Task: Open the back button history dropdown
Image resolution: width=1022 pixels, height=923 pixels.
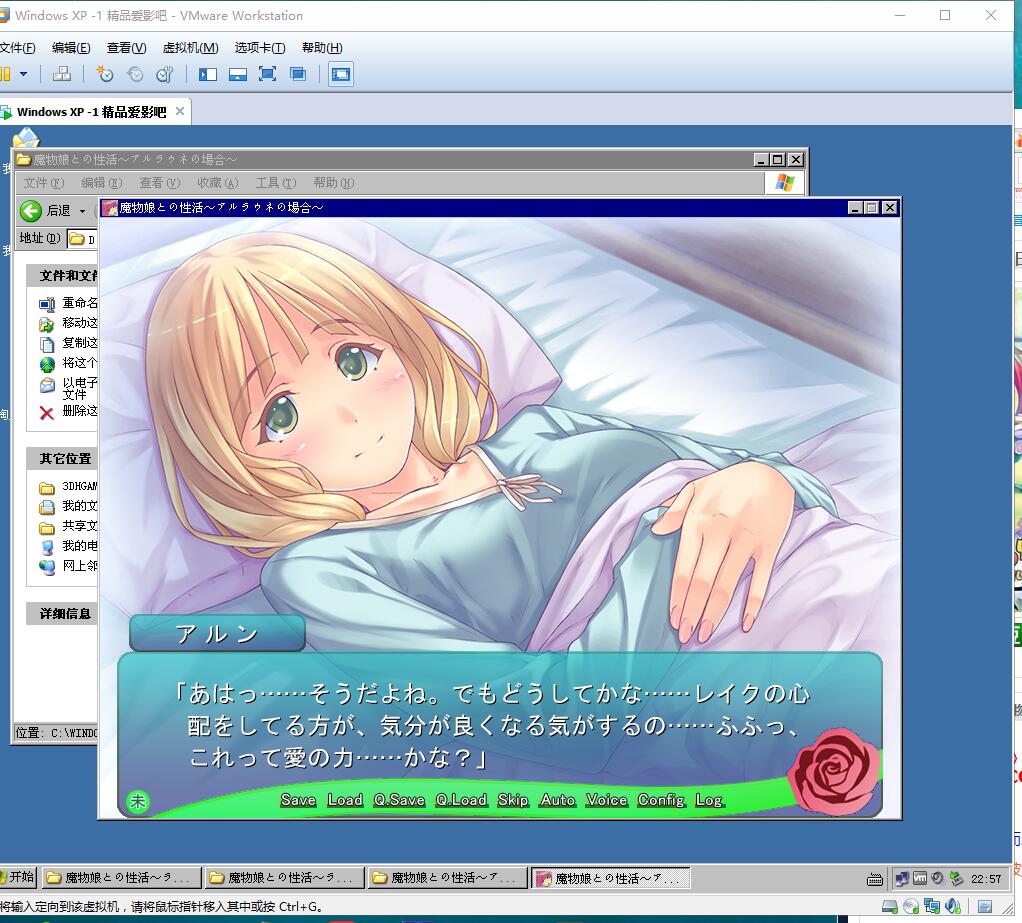Action: coord(83,211)
